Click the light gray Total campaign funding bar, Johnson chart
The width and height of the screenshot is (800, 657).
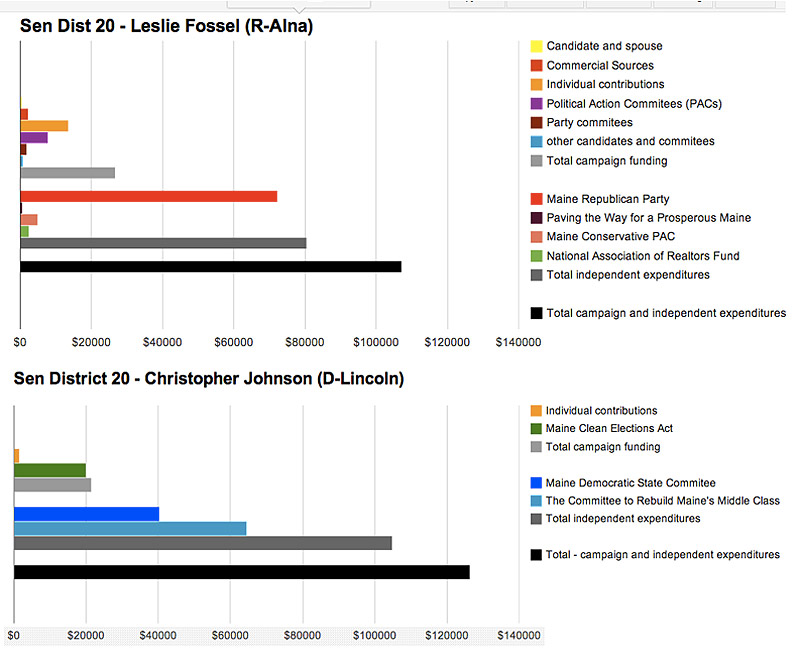click(53, 485)
